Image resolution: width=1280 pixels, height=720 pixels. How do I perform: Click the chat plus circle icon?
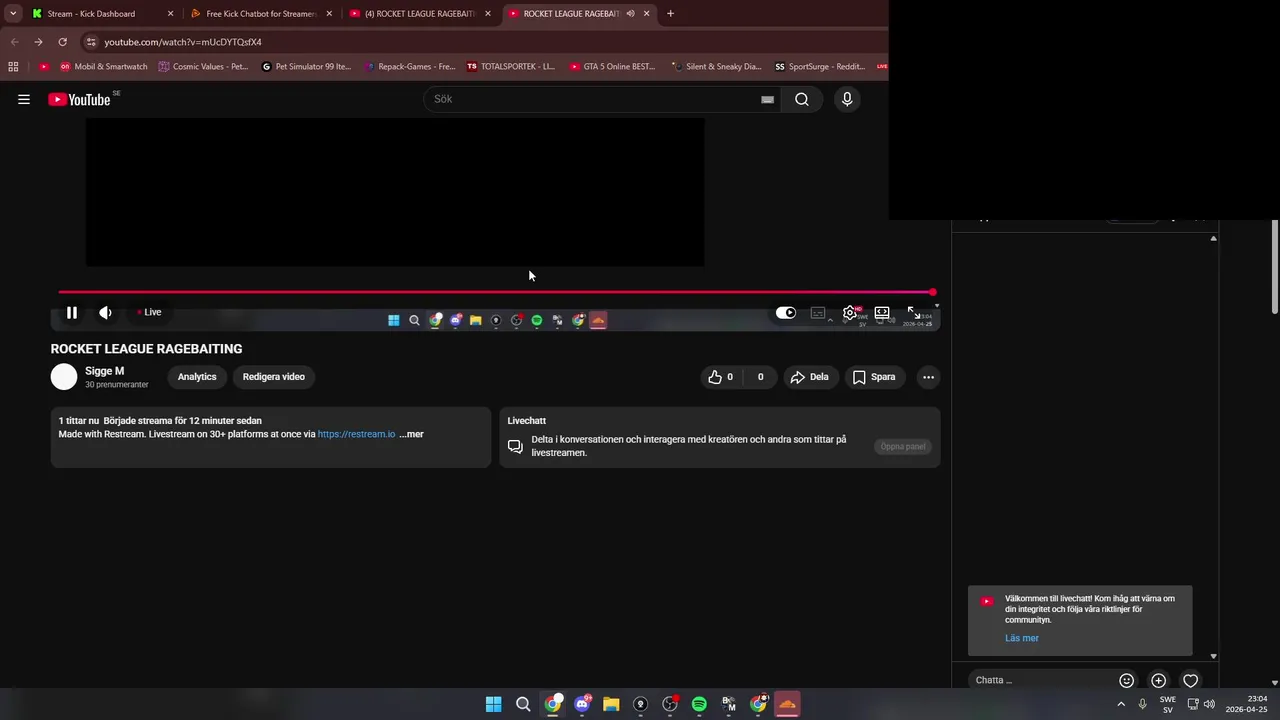(x=1159, y=680)
